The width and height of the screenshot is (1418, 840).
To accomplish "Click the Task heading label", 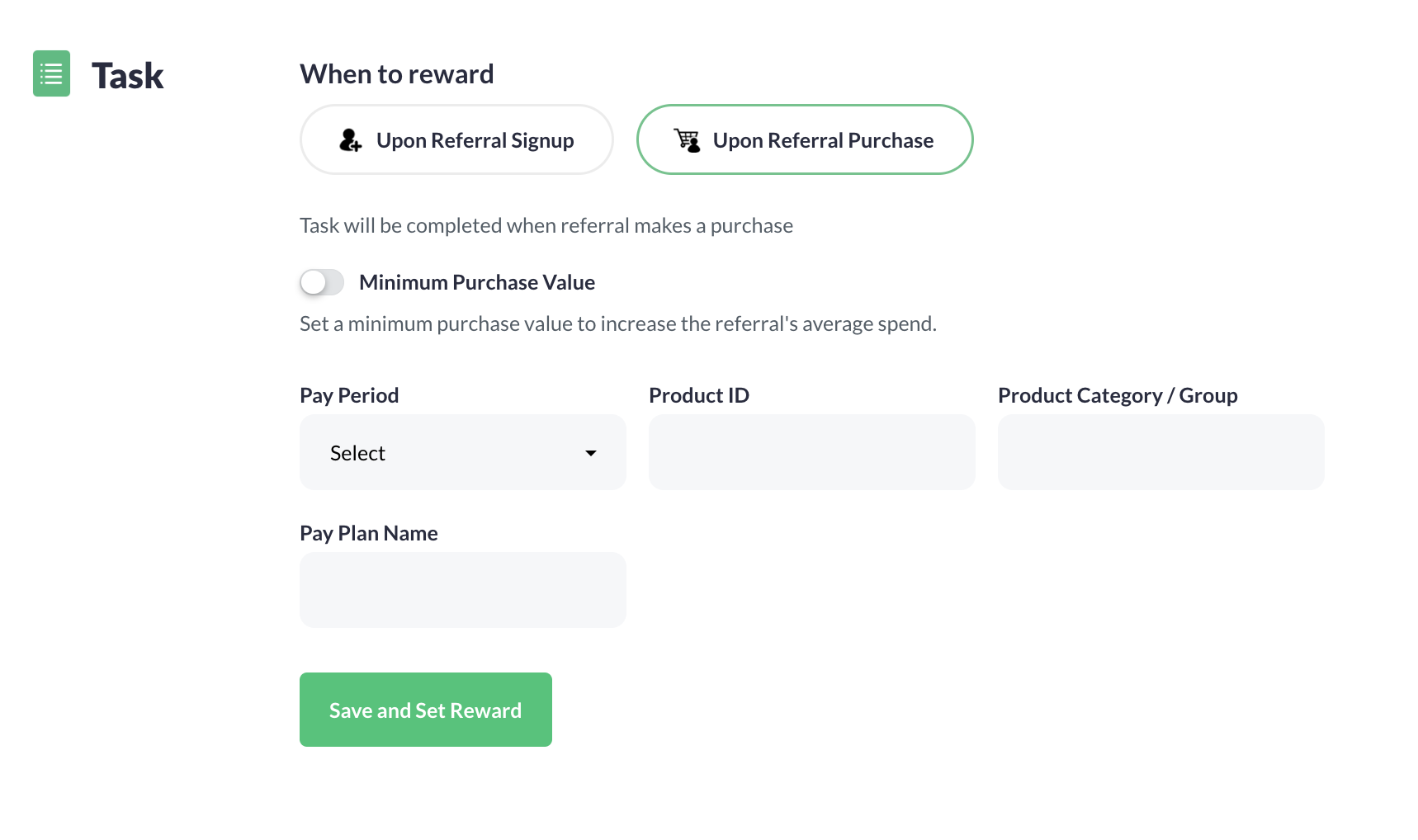I will tap(127, 75).
